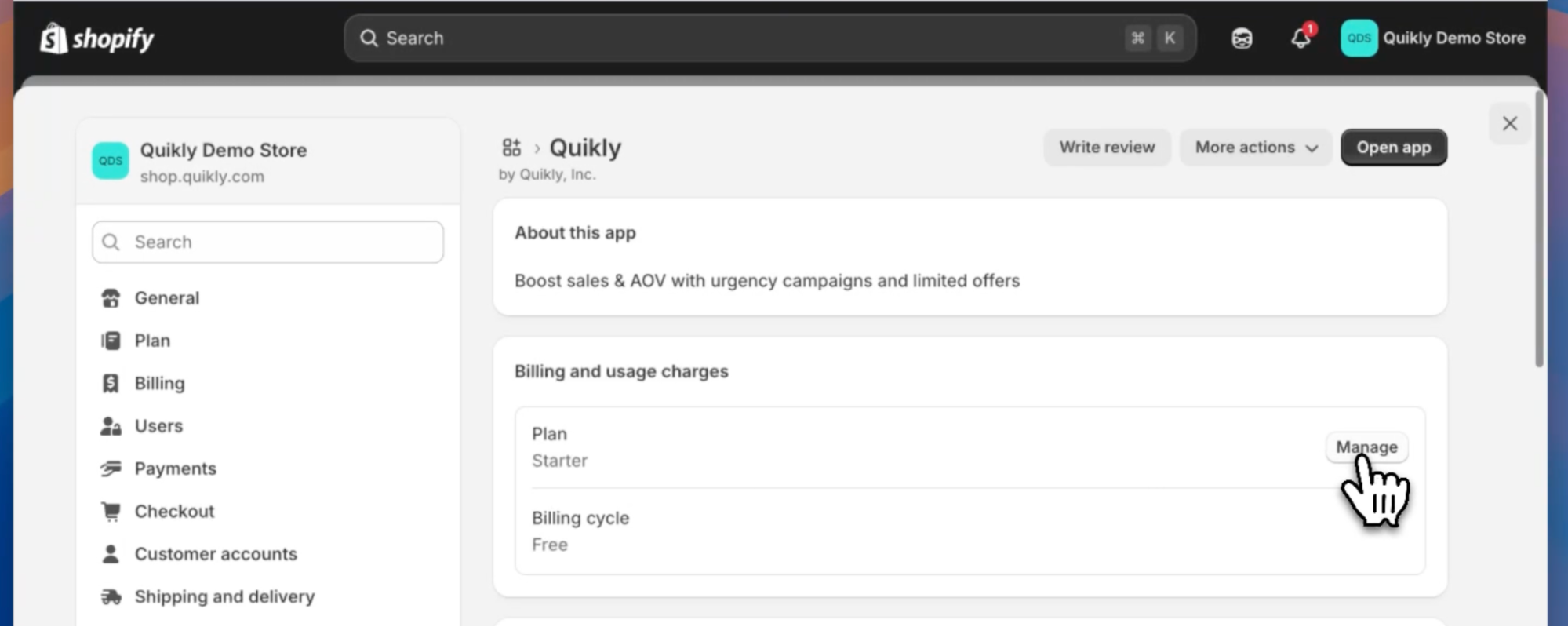Click the General store icon
1568x627 pixels.
(111, 298)
